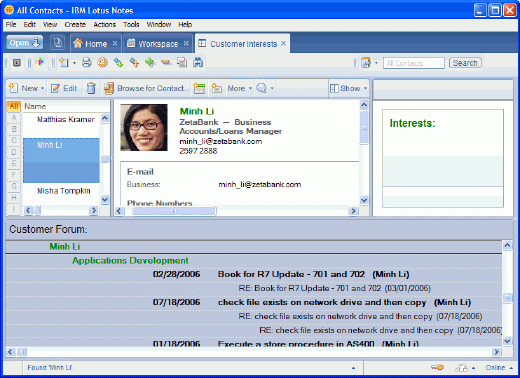Click the orange round clock icon
The width and height of the screenshot is (520, 378).
102,62
